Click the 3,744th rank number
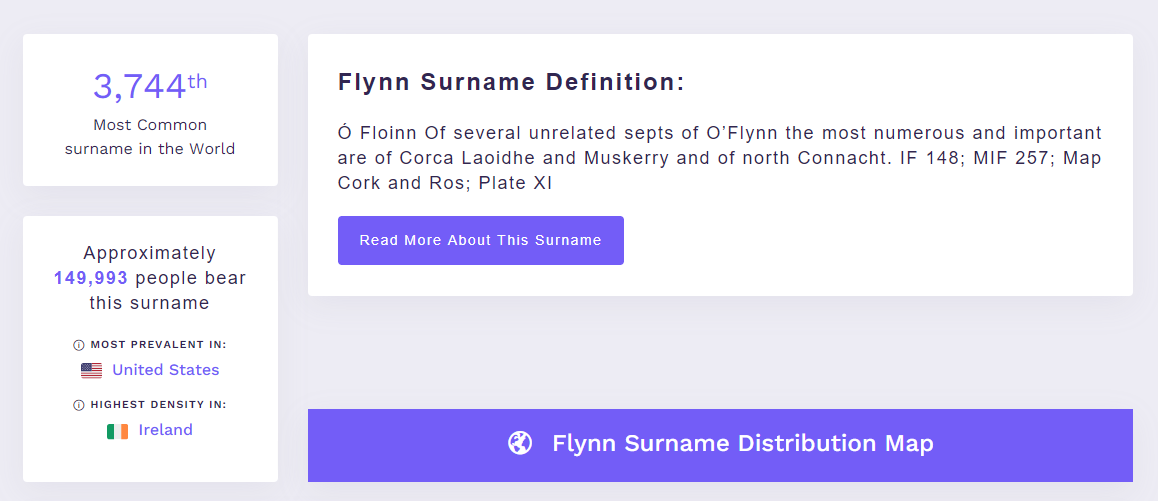Screen dimensions: 1158x501 [150, 86]
